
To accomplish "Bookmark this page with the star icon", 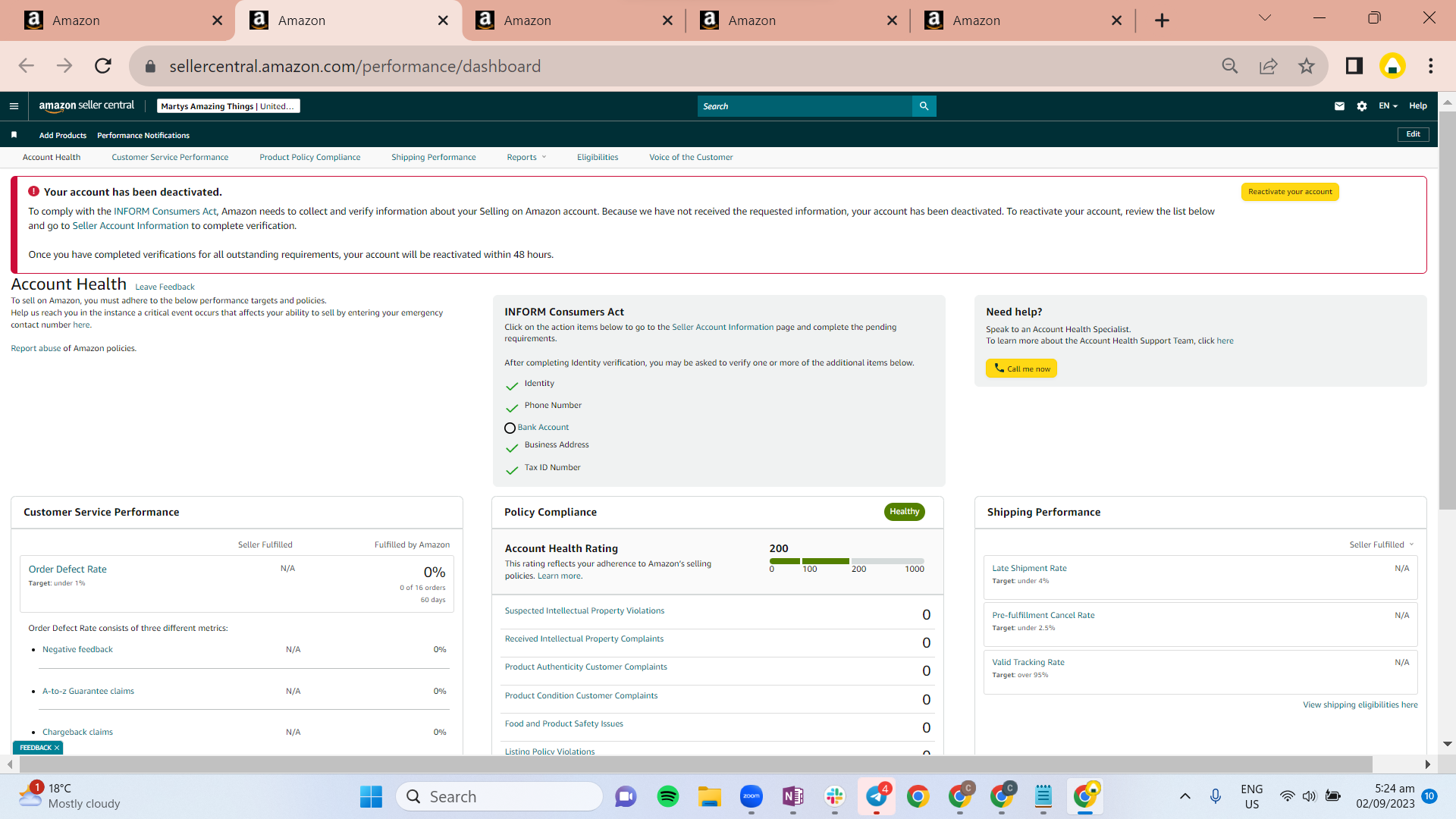I will click(x=1306, y=66).
